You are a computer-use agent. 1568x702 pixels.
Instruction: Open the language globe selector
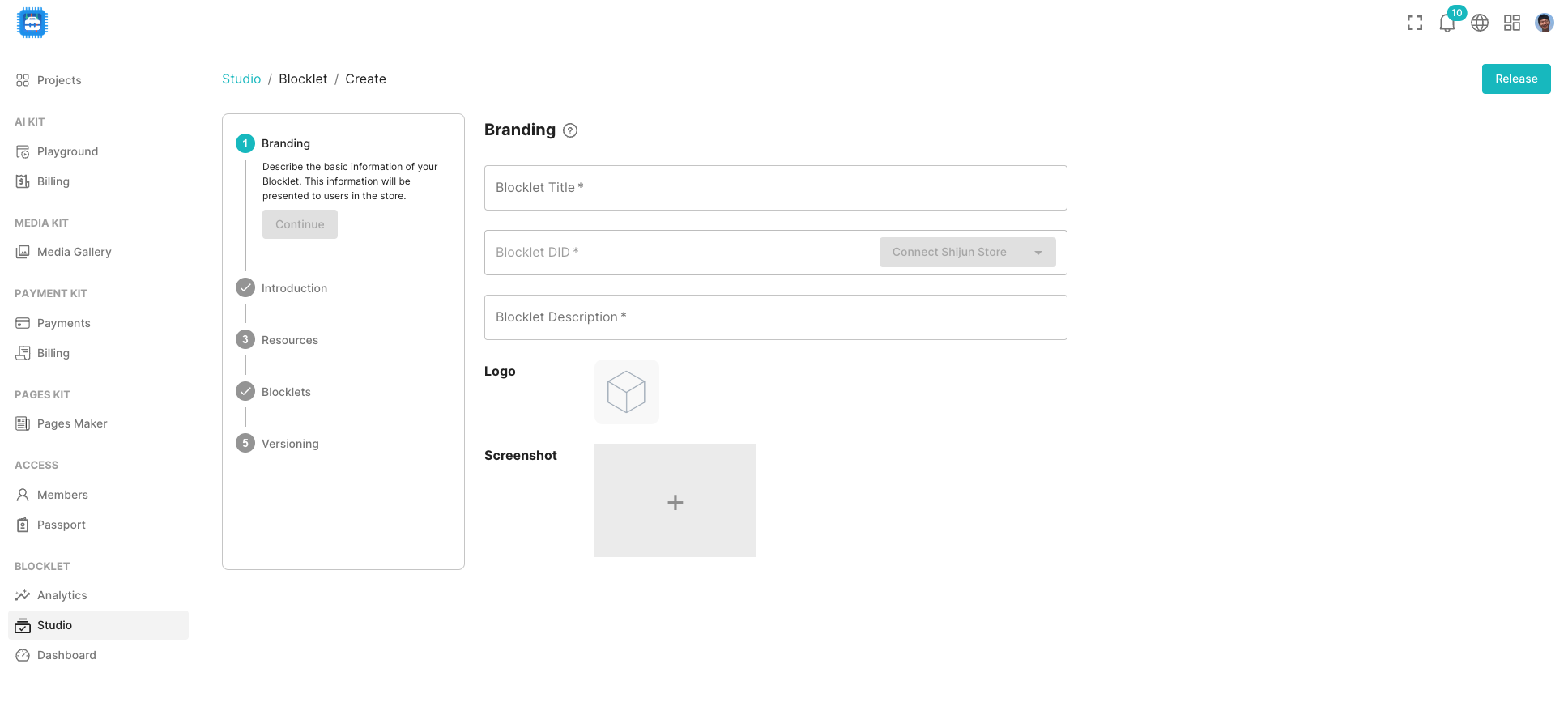click(x=1480, y=23)
